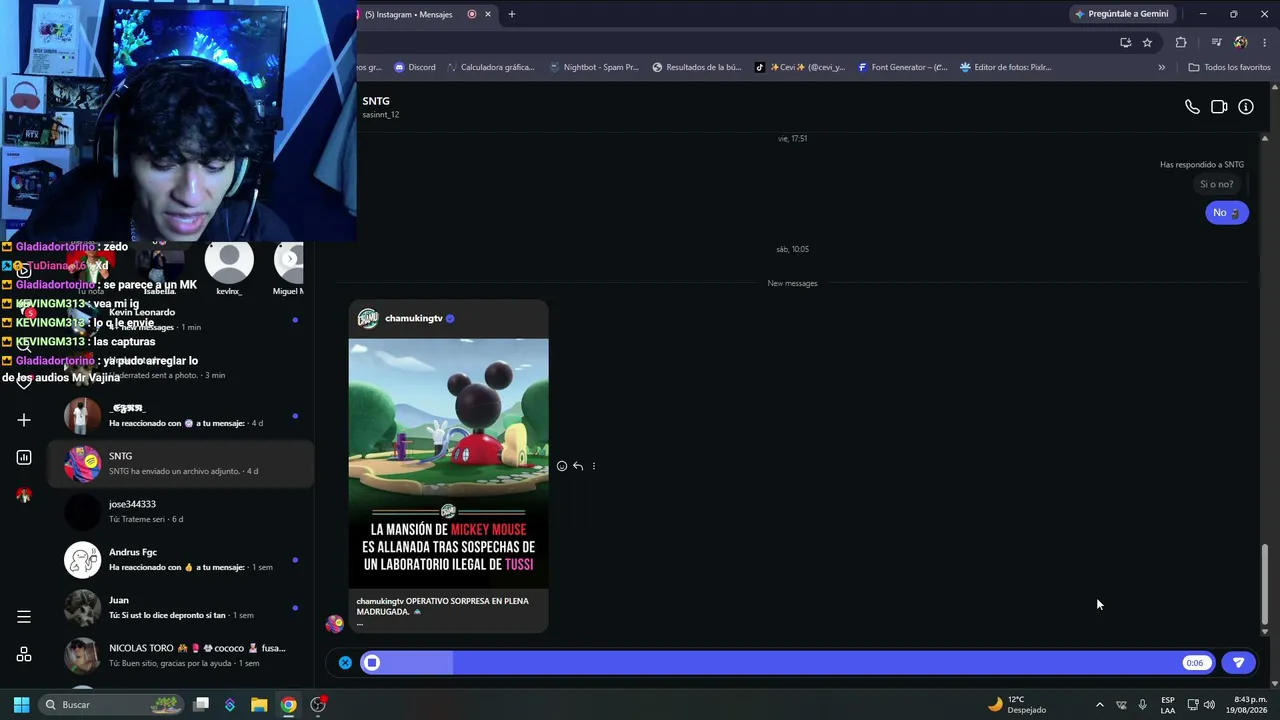Open more options for the shared post

coord(594,466)
